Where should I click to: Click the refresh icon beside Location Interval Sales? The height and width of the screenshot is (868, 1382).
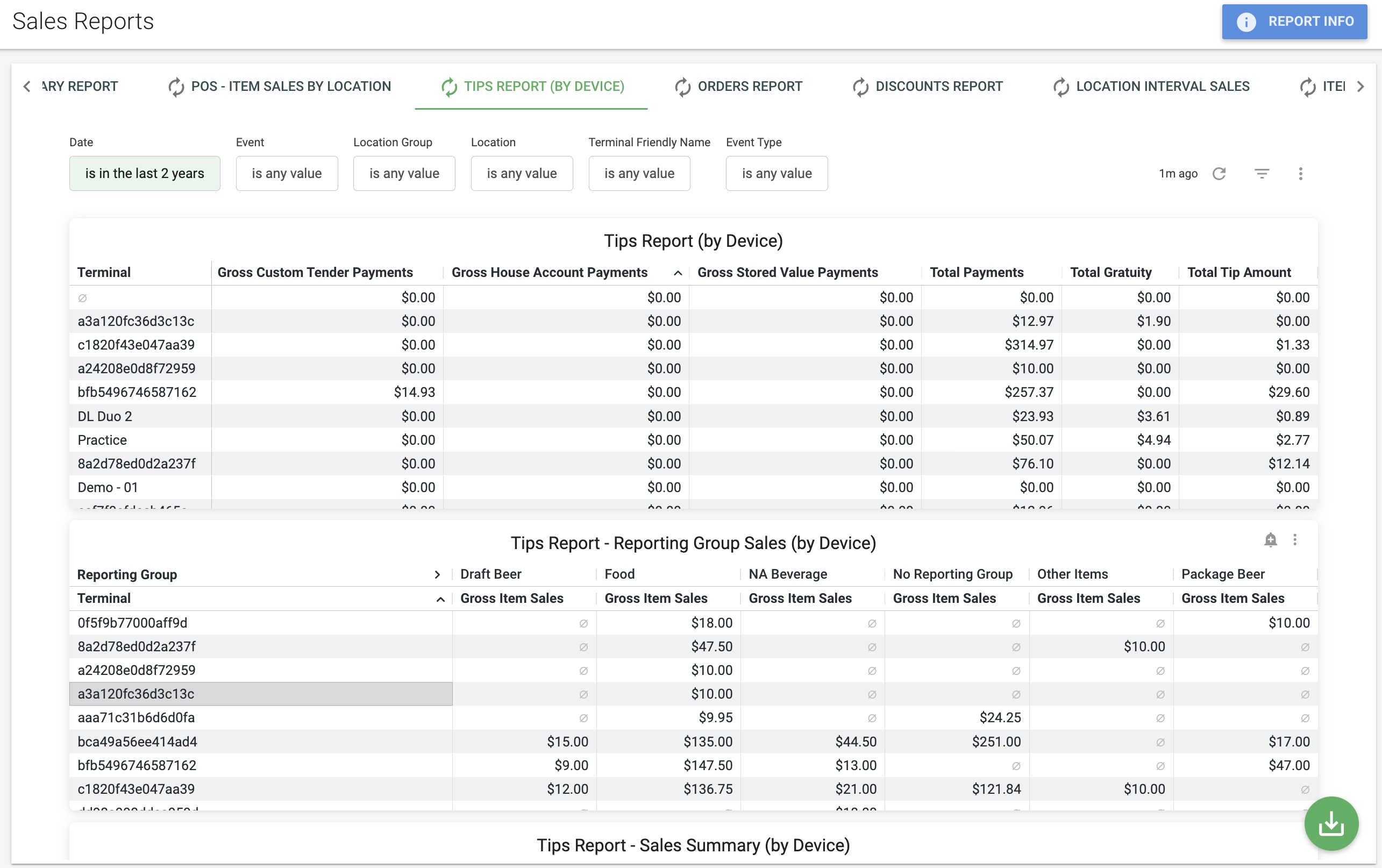click(x=1061, y=87)
